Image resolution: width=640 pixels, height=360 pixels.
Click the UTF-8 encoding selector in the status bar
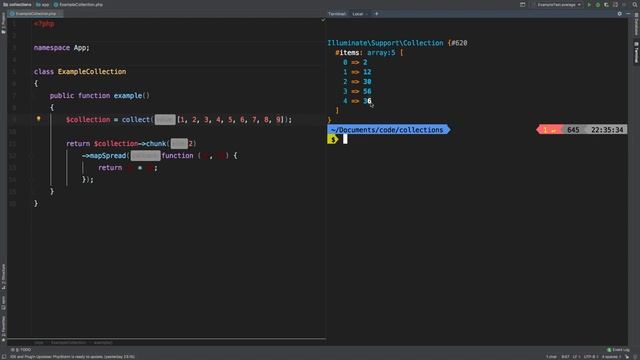click(591, 357)
